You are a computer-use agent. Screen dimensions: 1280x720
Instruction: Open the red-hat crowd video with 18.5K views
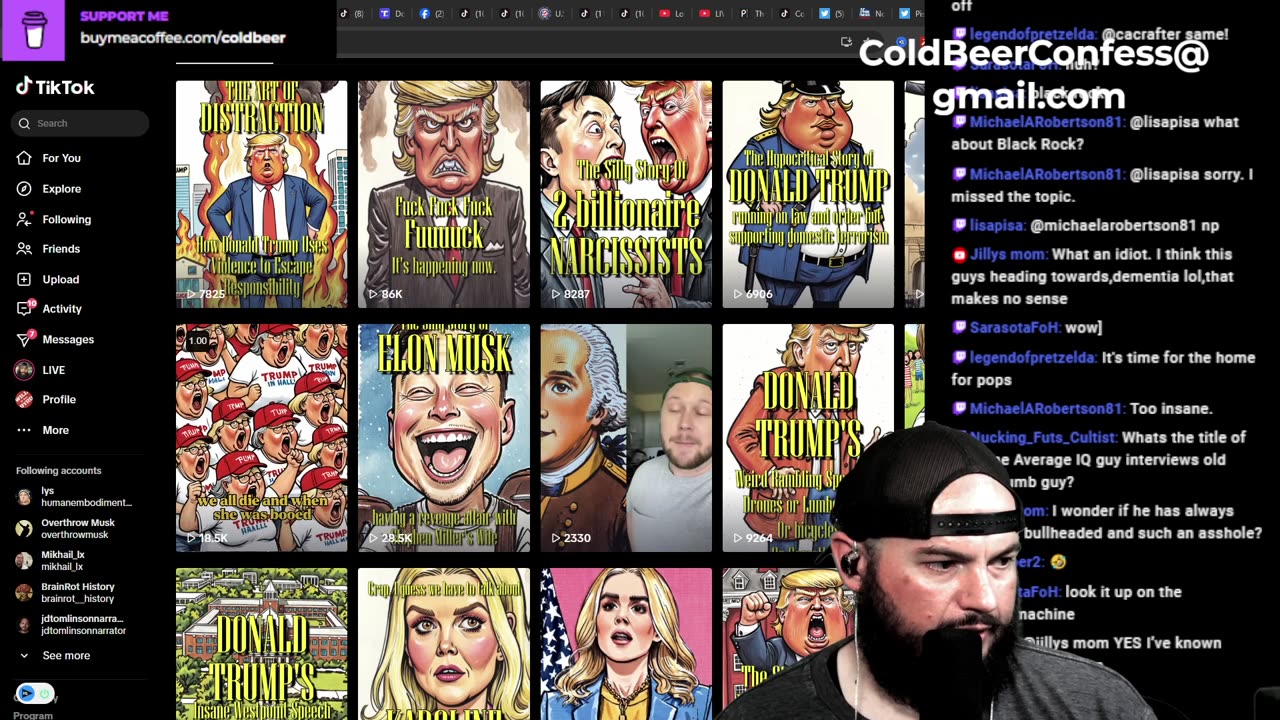pyautogui.click(x=262, y=438)
